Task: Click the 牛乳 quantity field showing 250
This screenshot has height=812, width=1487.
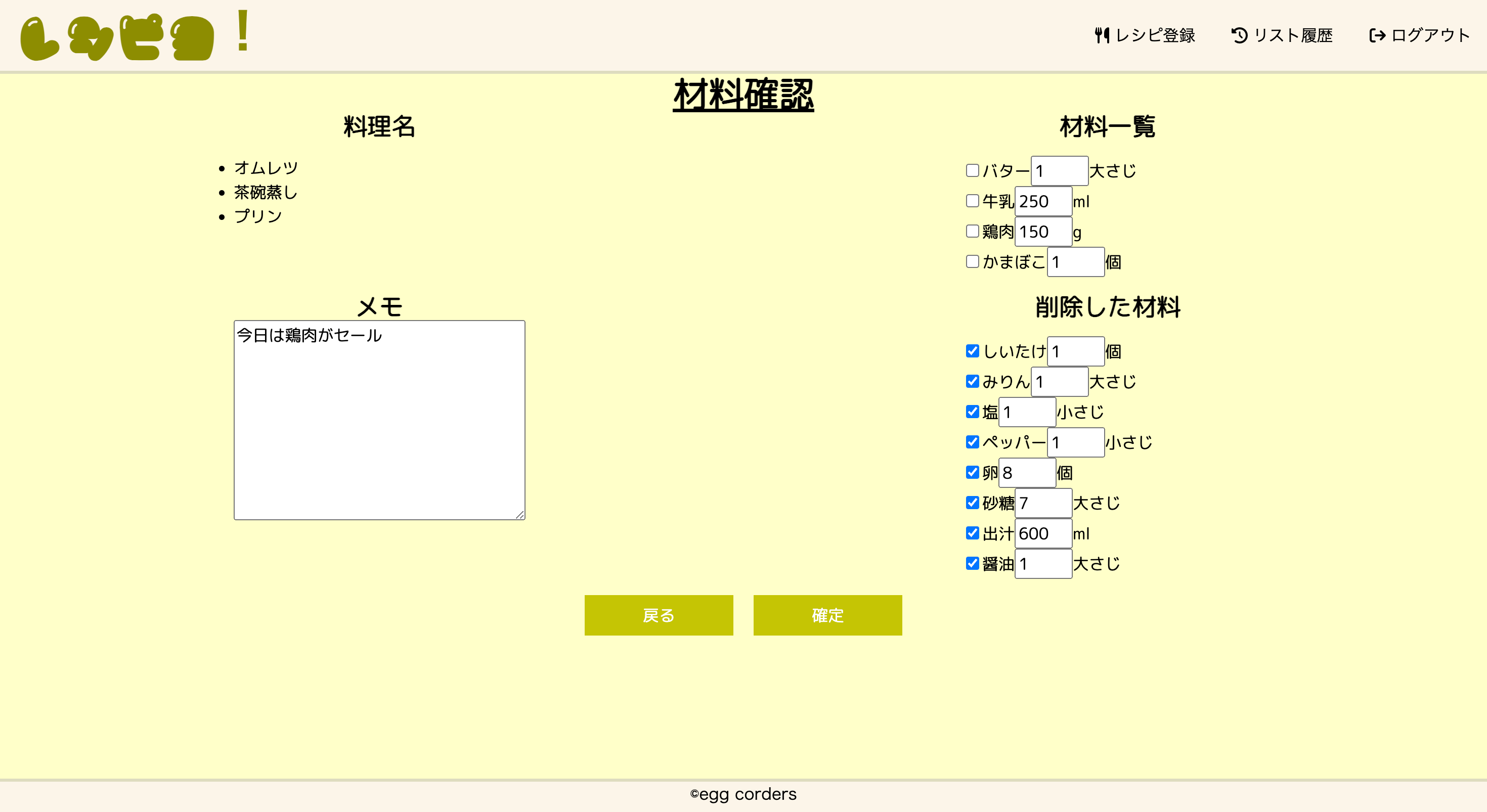Action: 1042,201
